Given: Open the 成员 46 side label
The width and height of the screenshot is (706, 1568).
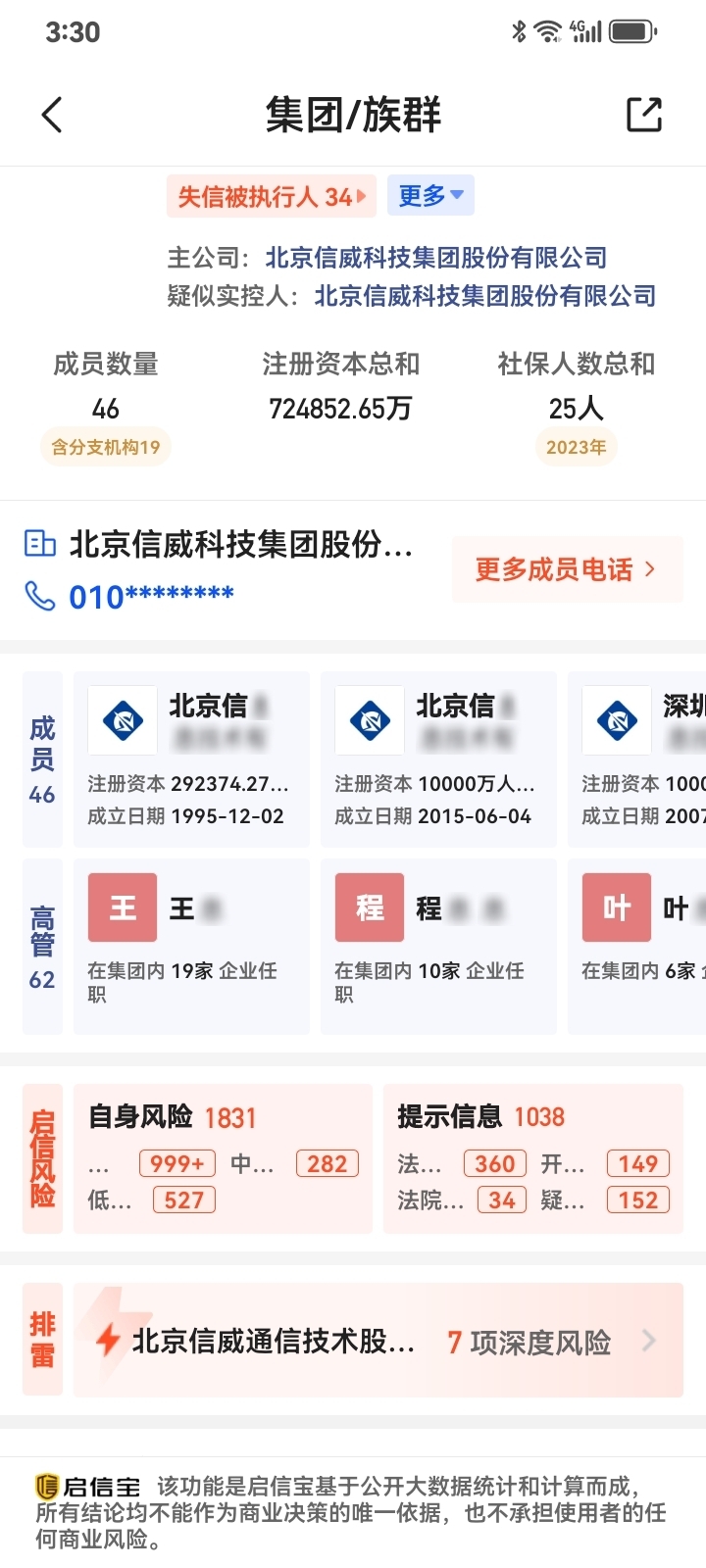Looking at the screenshot, I should [42, 759].
